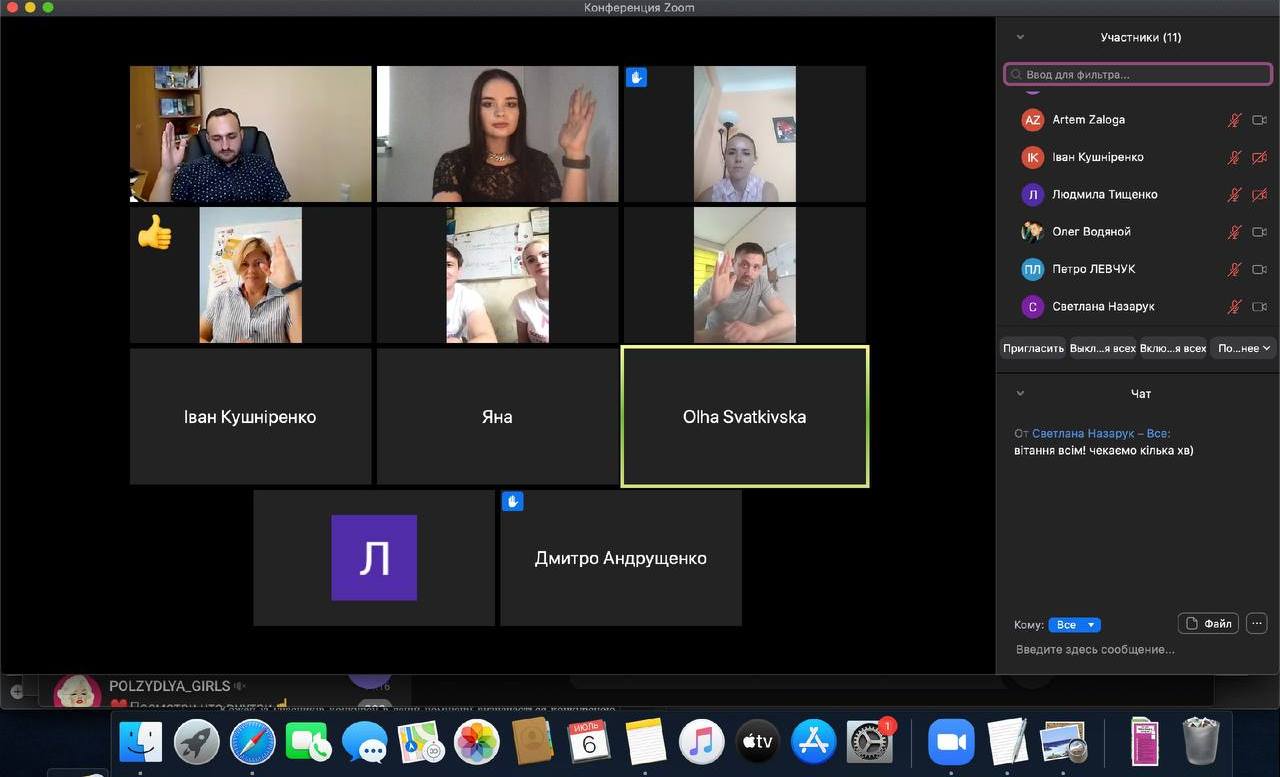Open the chat more options ellipsis button
The width and height of the screenshot is (1280, 777).
point(1257,624)
